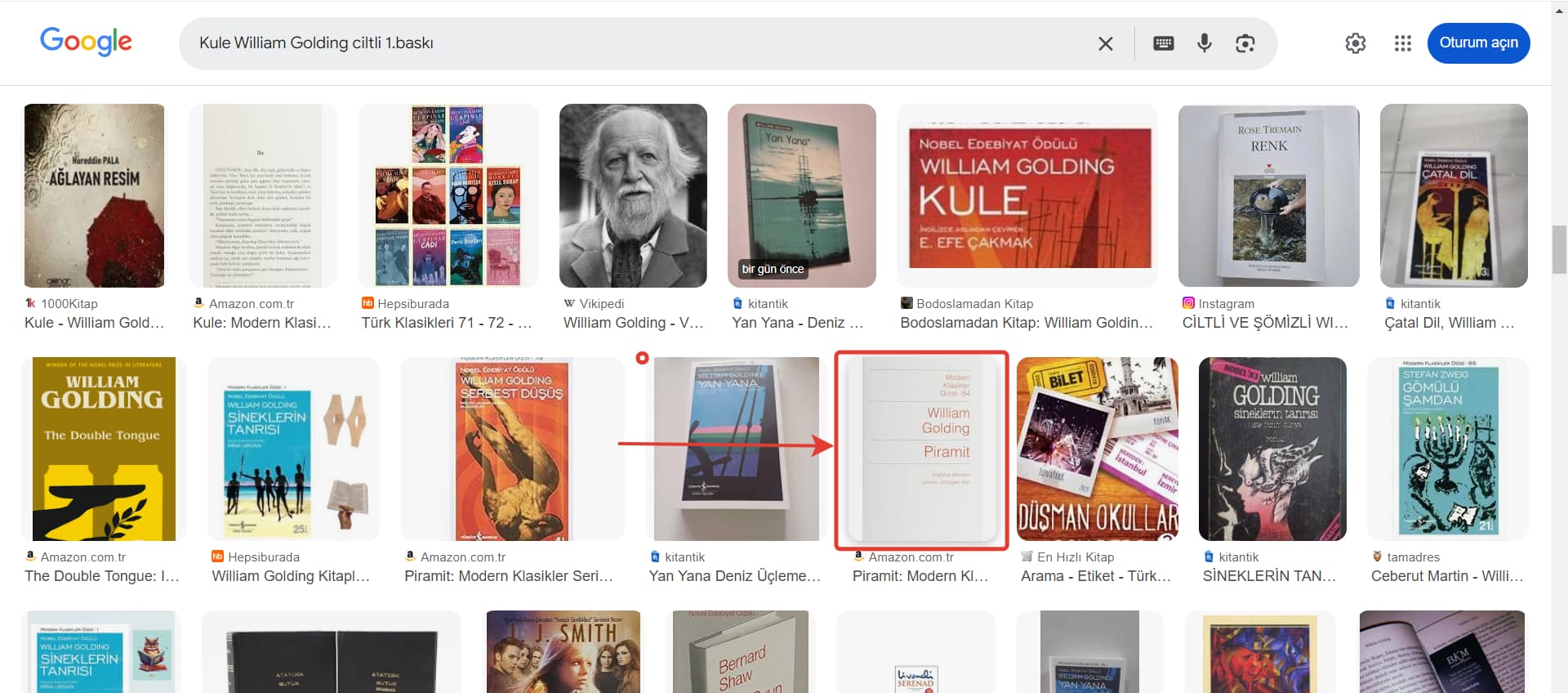This screenshot has height=693, width=1568.
Task: Search by image with Lens icon
Action: tap(1245, 43)
